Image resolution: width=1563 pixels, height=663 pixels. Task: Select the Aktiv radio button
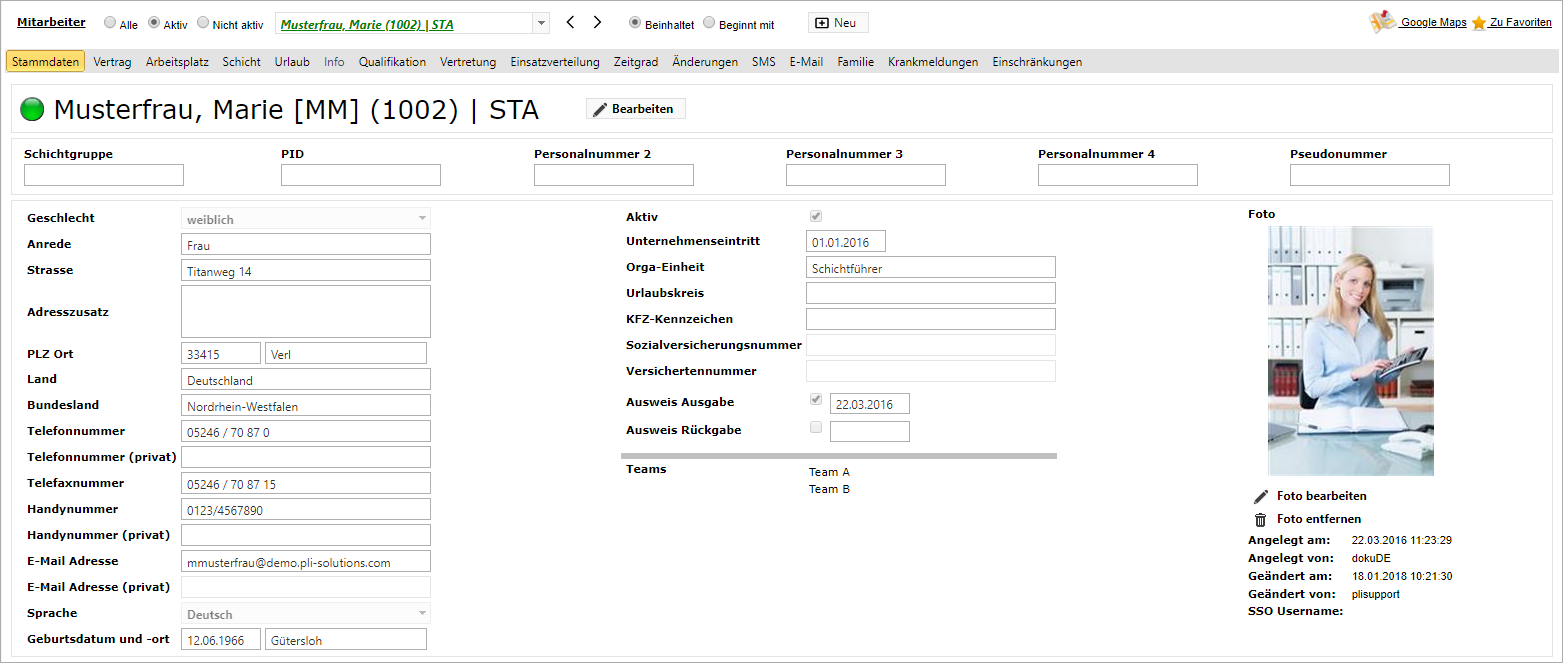click(x=154, y=23)
